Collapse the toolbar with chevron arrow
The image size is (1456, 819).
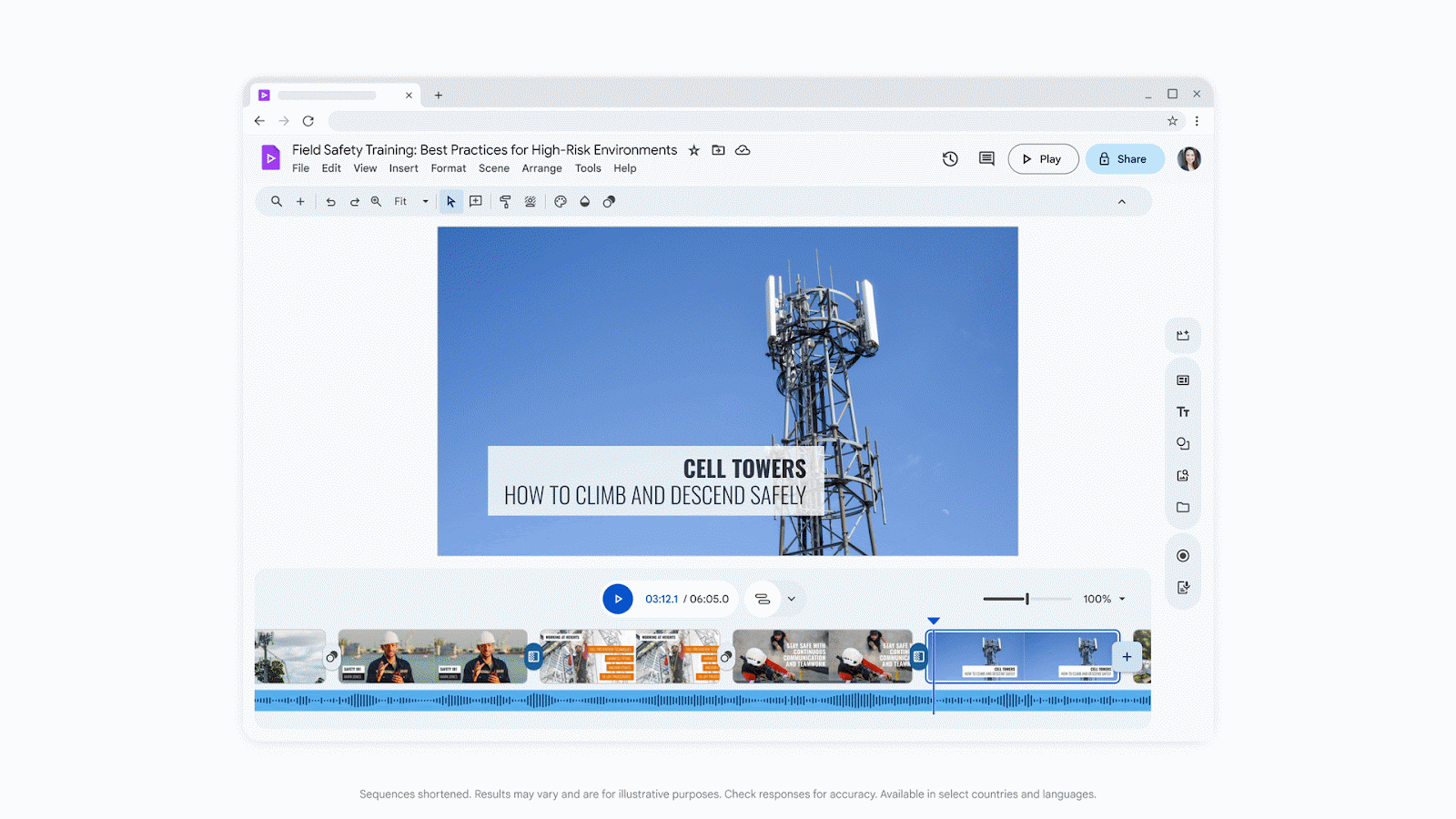(x=1121, y=202)
